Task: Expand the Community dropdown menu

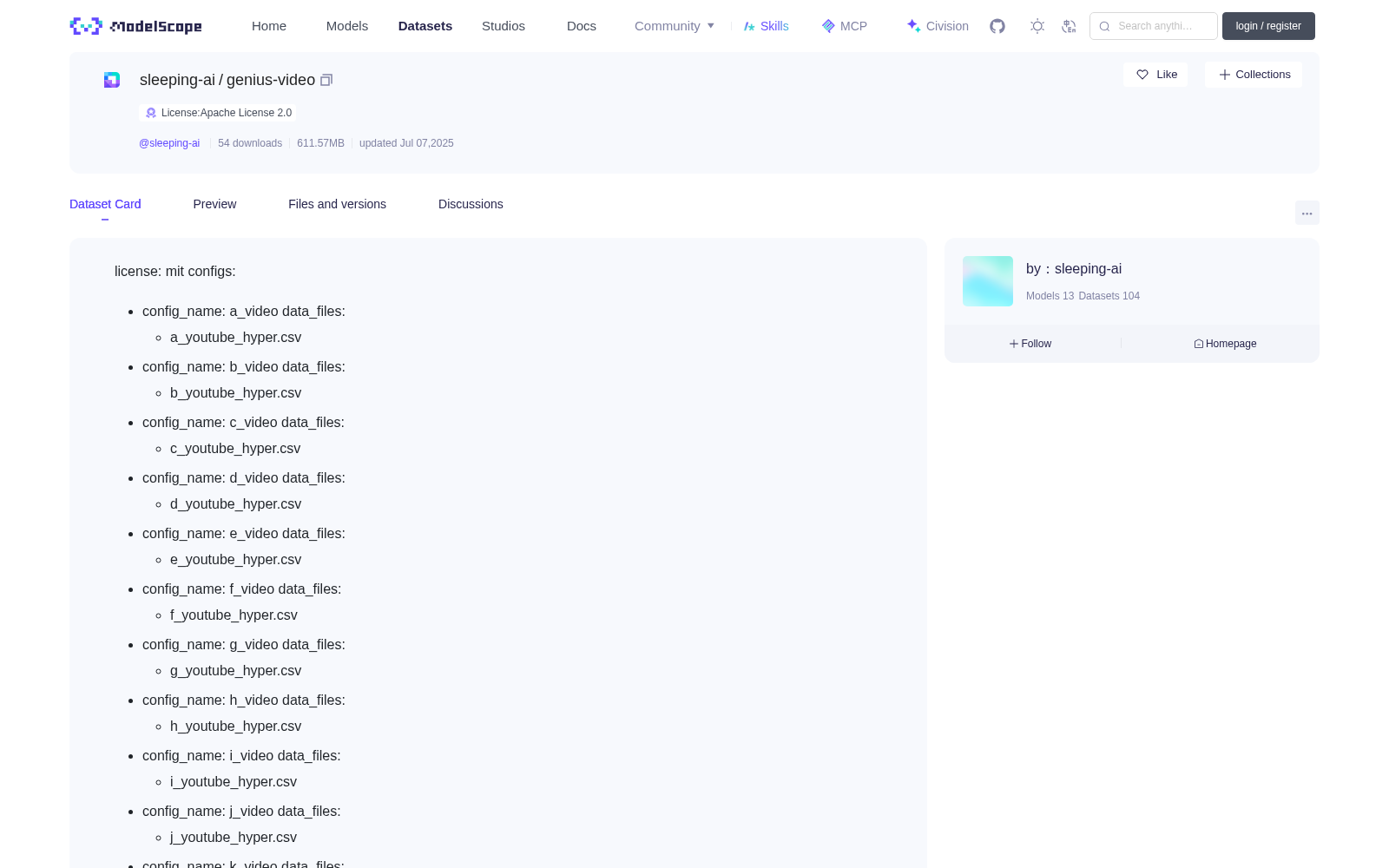Action: (x=675, y=26)
